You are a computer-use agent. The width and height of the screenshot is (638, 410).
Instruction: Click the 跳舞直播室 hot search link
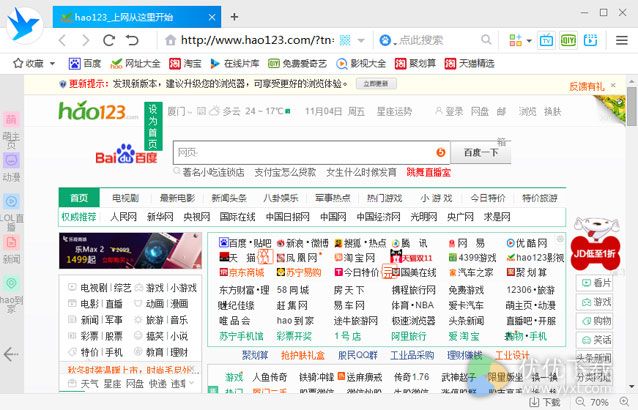[x=428, y=172]
